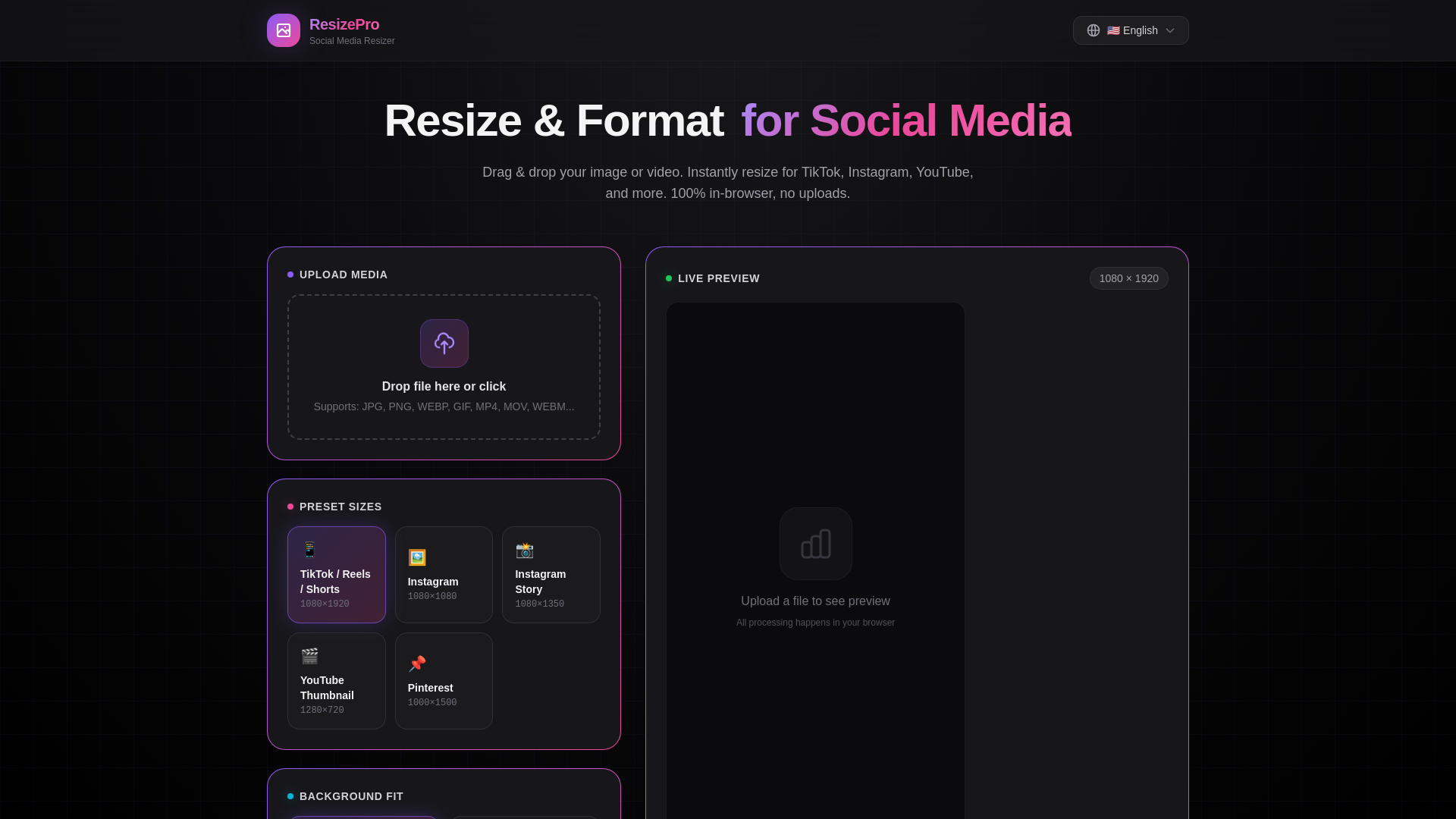This screenshot has width=1456, height=819.
Task: Click the 1080×1080 size label
Action: (x=432, y=597)
